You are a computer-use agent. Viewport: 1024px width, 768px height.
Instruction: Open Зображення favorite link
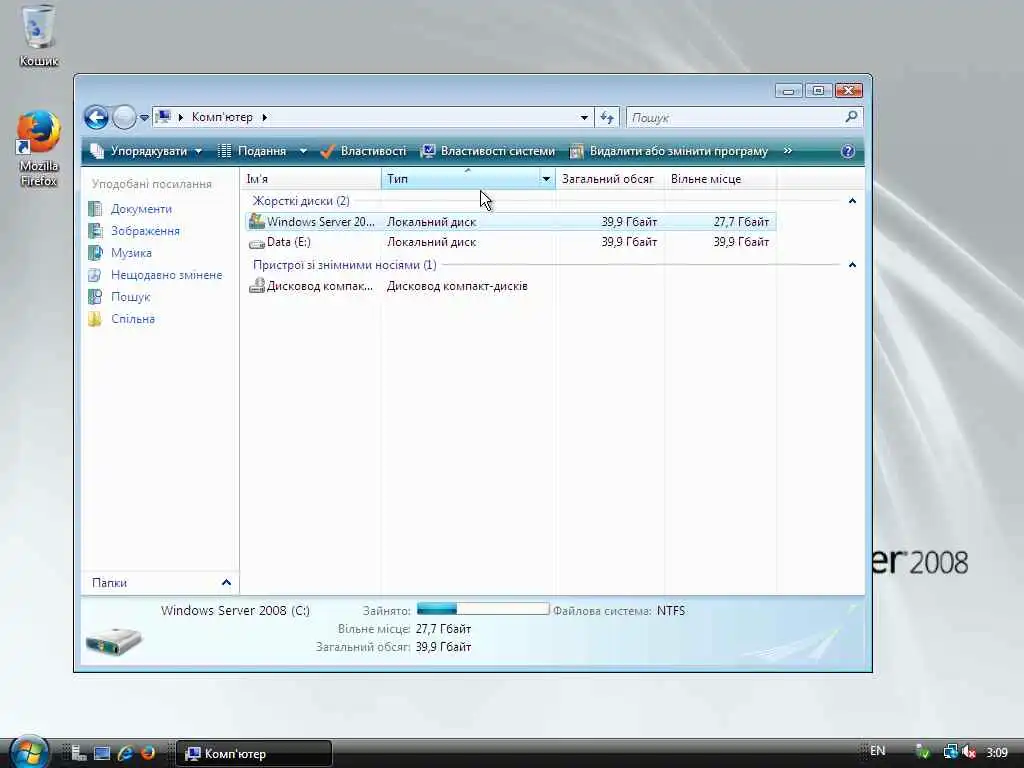click(x=145, y=231)
